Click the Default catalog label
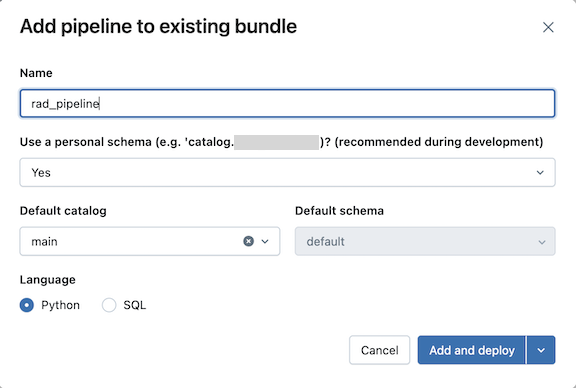The width and height of the screenshot is (576, 388). click(x=63, y=211)
